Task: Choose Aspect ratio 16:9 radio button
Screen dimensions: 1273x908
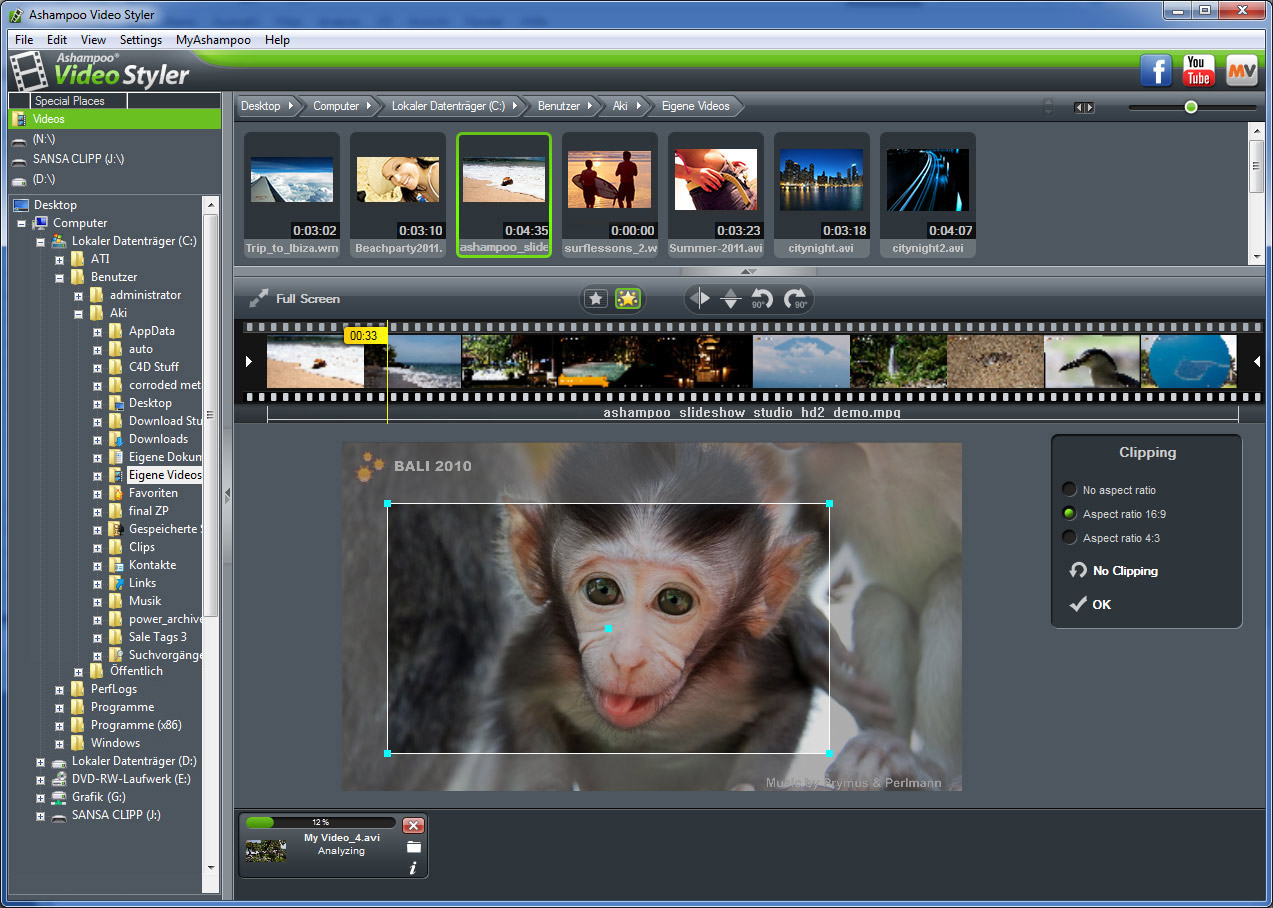Action: tap(1069, 514)
